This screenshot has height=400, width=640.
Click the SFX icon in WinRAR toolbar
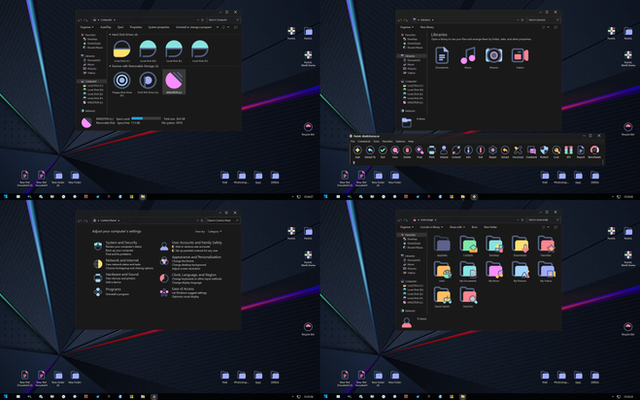[569, 150]
